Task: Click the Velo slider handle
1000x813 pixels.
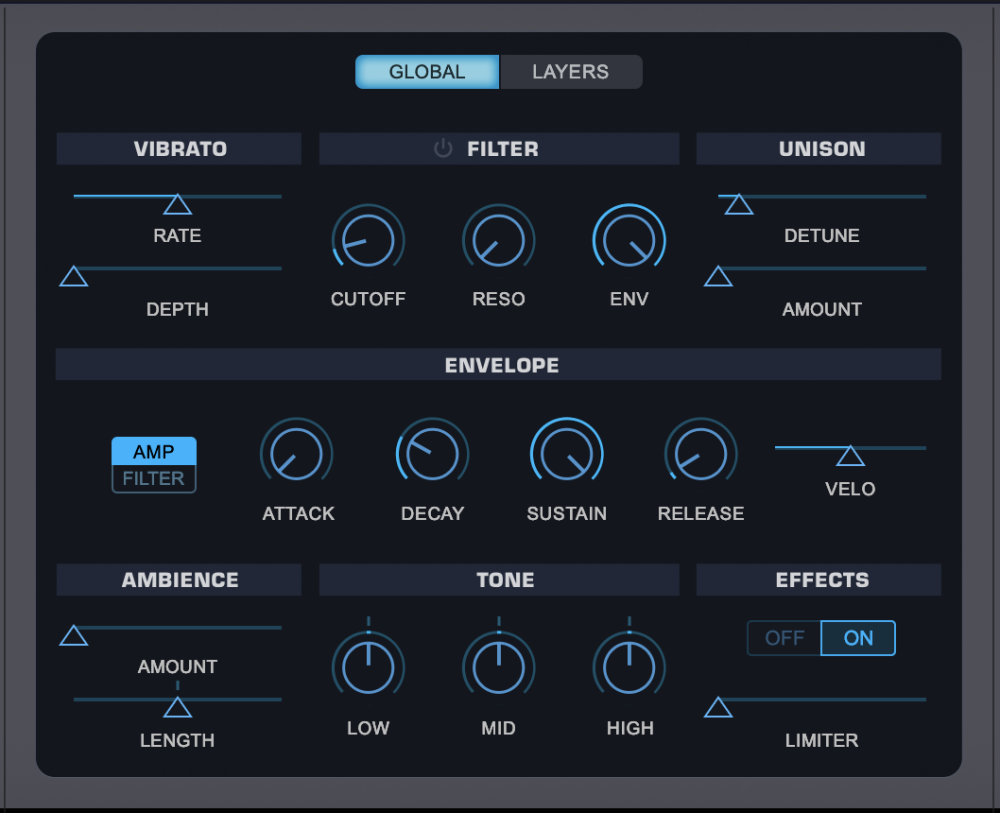Action: tap(850, 456)
